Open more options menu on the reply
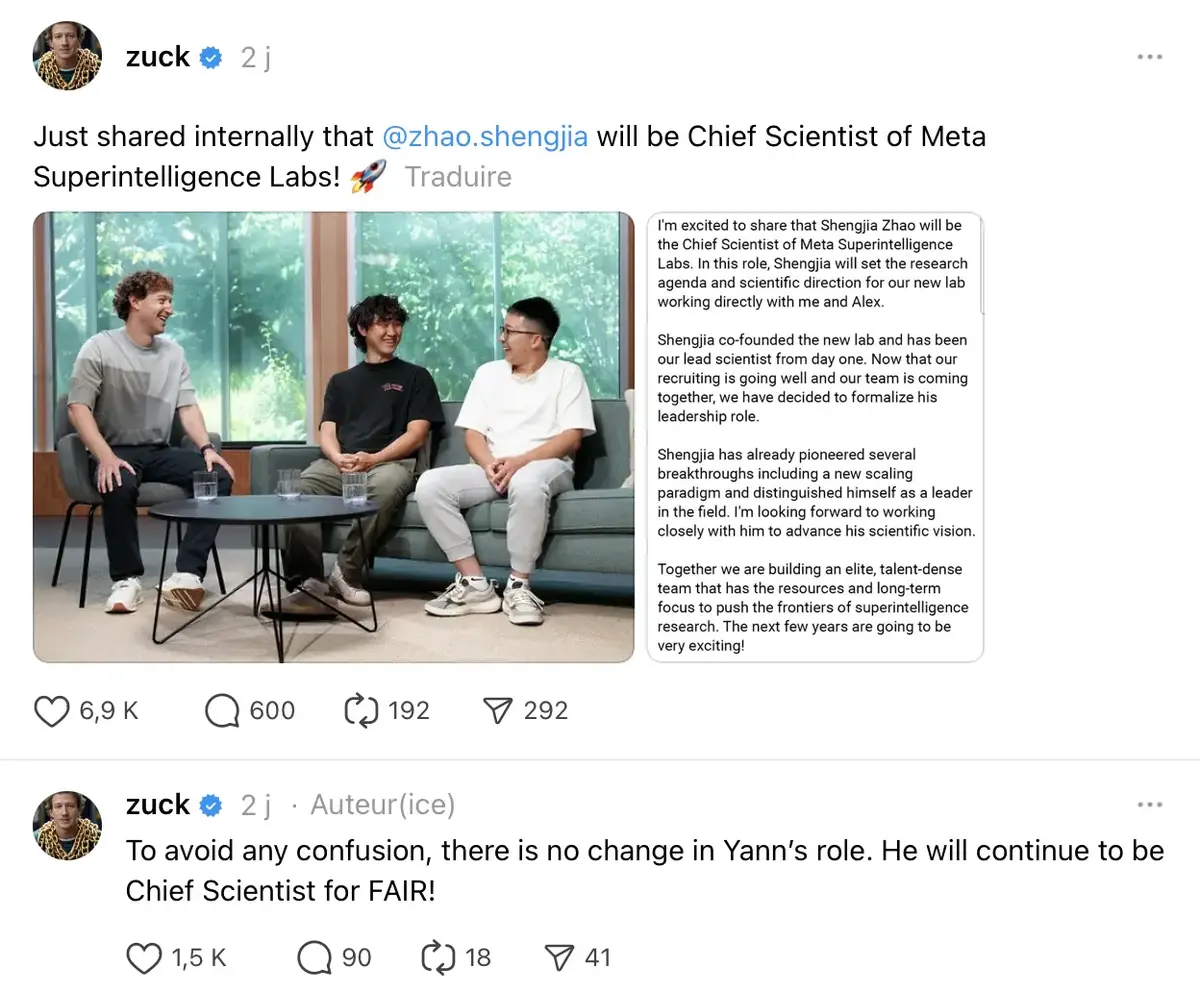Screen dimensions: 1200x992 coord(1150,805)
